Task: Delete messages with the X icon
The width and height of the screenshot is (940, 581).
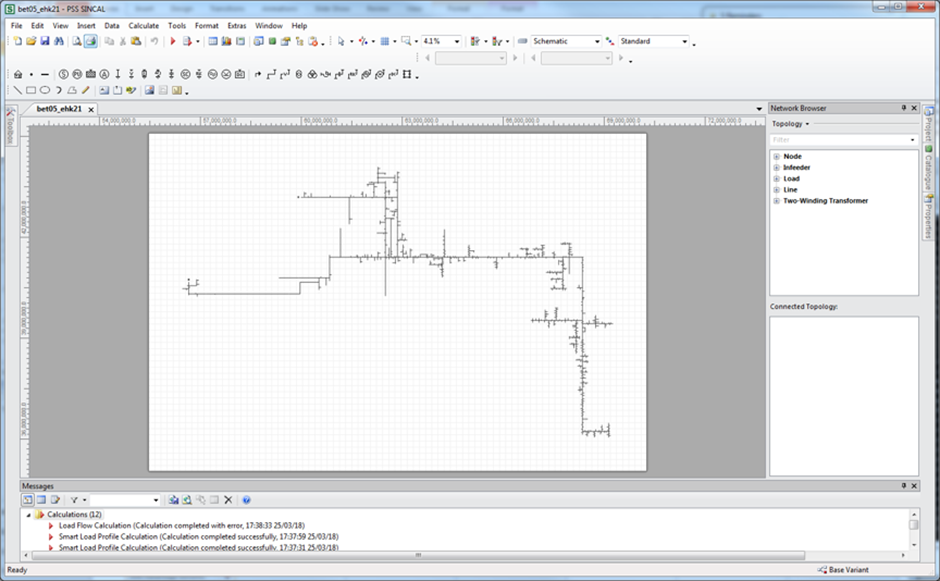Action: click(228, 499)
